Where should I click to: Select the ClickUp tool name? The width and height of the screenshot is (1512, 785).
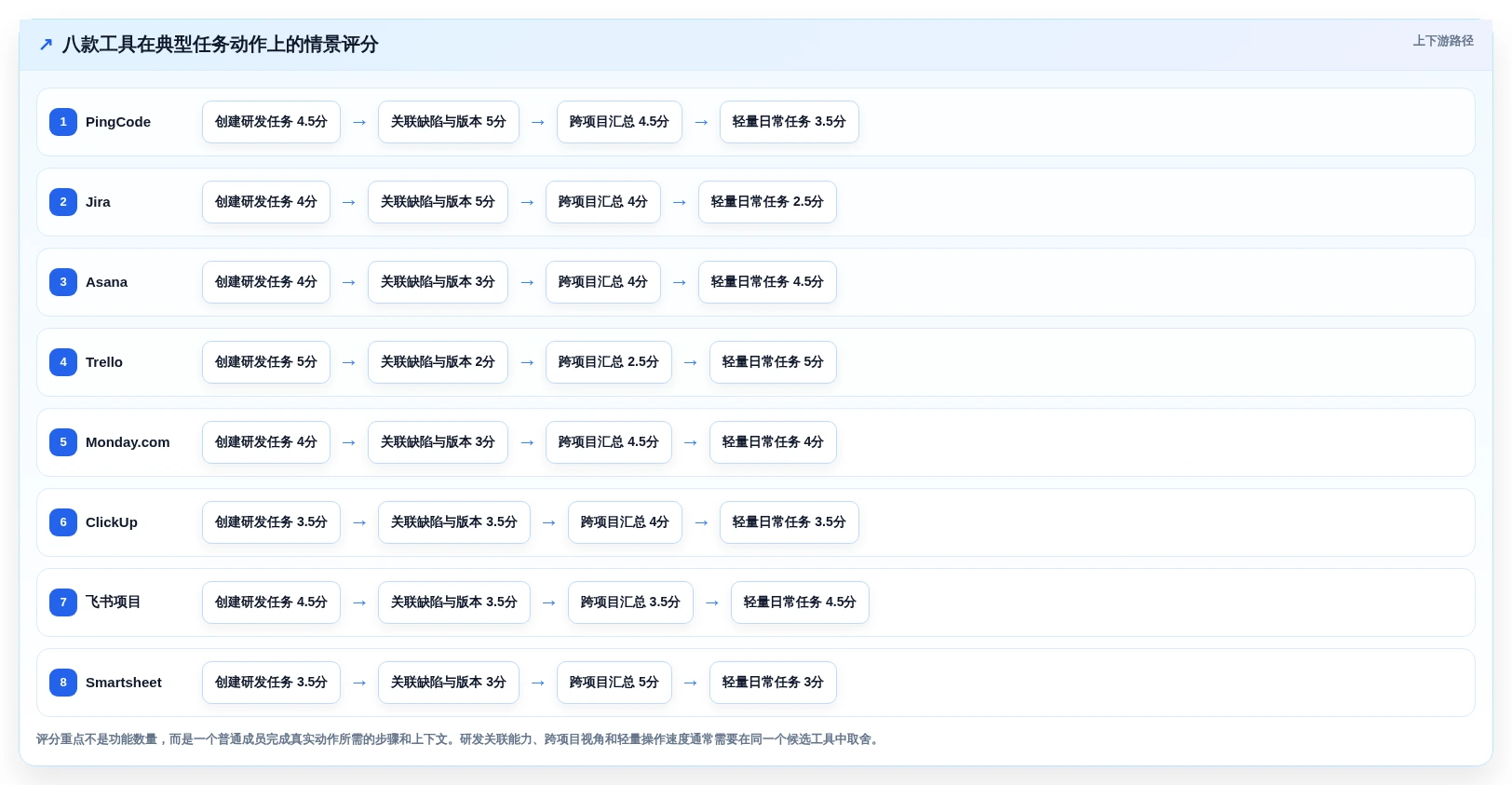pos(112,522)
